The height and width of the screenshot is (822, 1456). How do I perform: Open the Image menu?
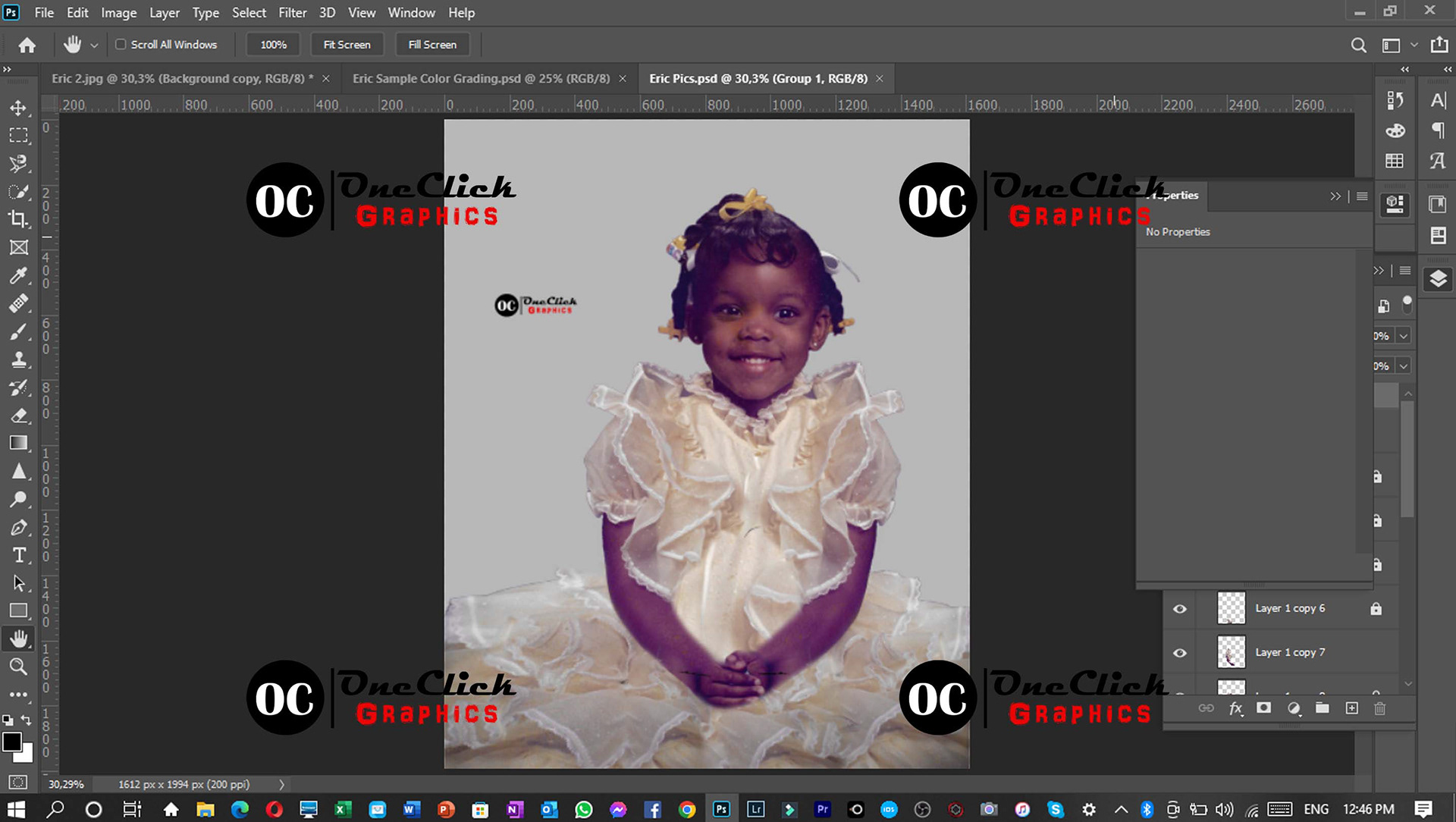point(119,13)
